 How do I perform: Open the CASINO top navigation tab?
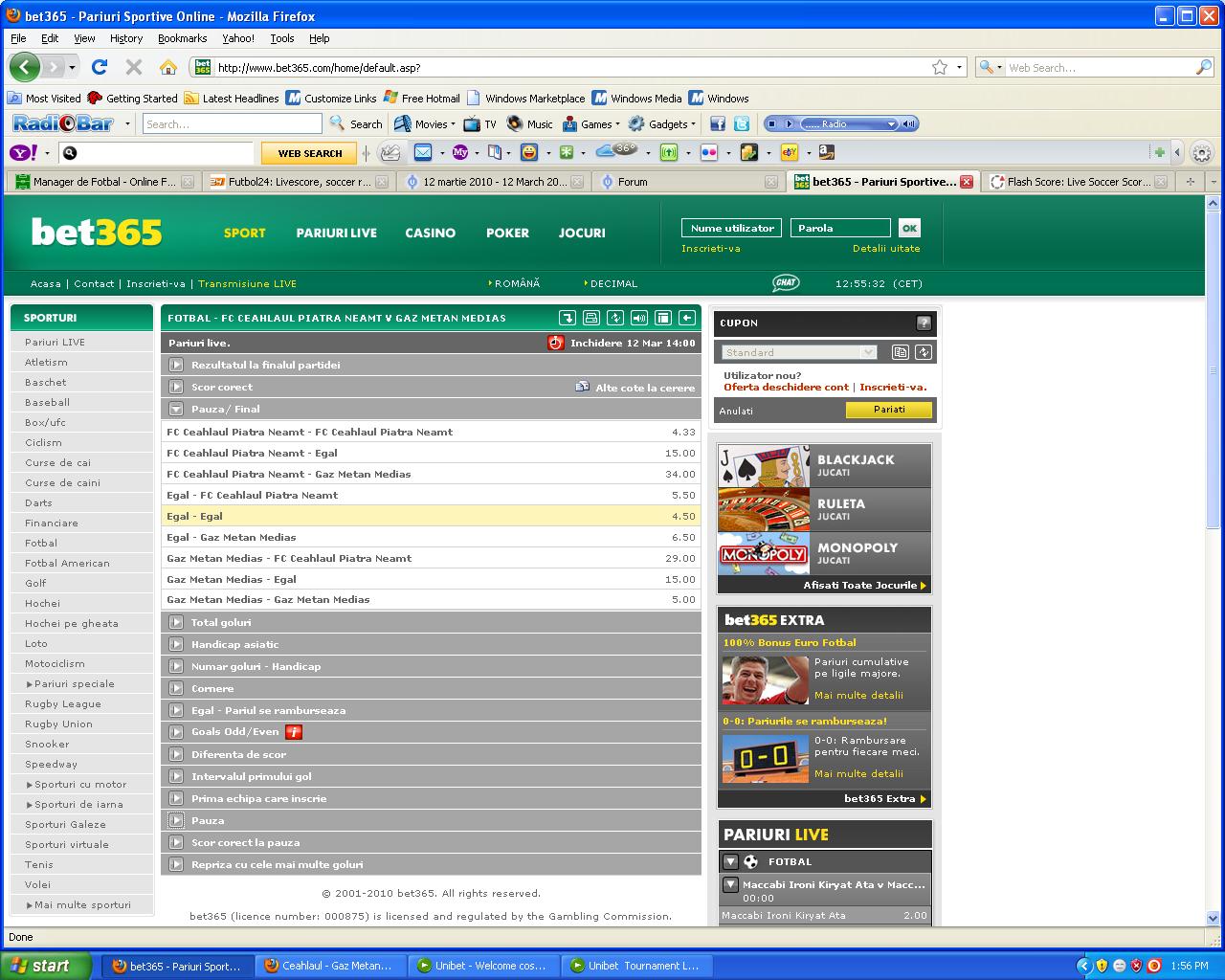[430, 233]
